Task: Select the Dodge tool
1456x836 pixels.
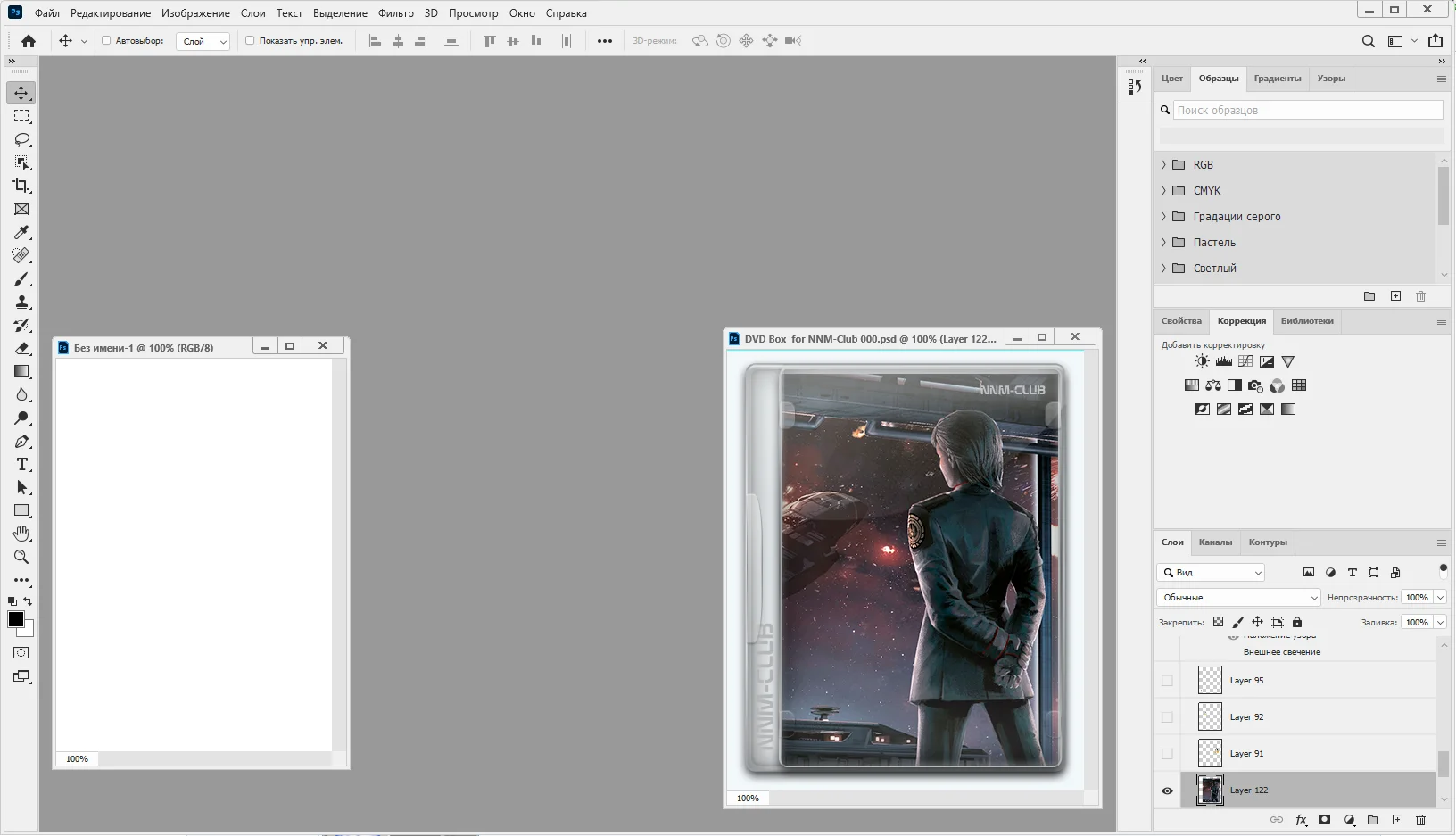Action: click(x=21, y=418)
